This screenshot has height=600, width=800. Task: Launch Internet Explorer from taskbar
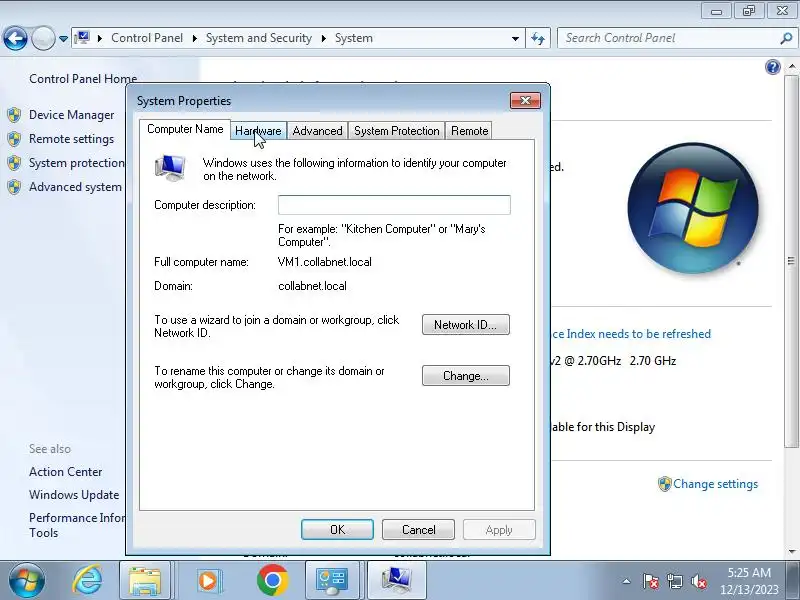point(87,581)
